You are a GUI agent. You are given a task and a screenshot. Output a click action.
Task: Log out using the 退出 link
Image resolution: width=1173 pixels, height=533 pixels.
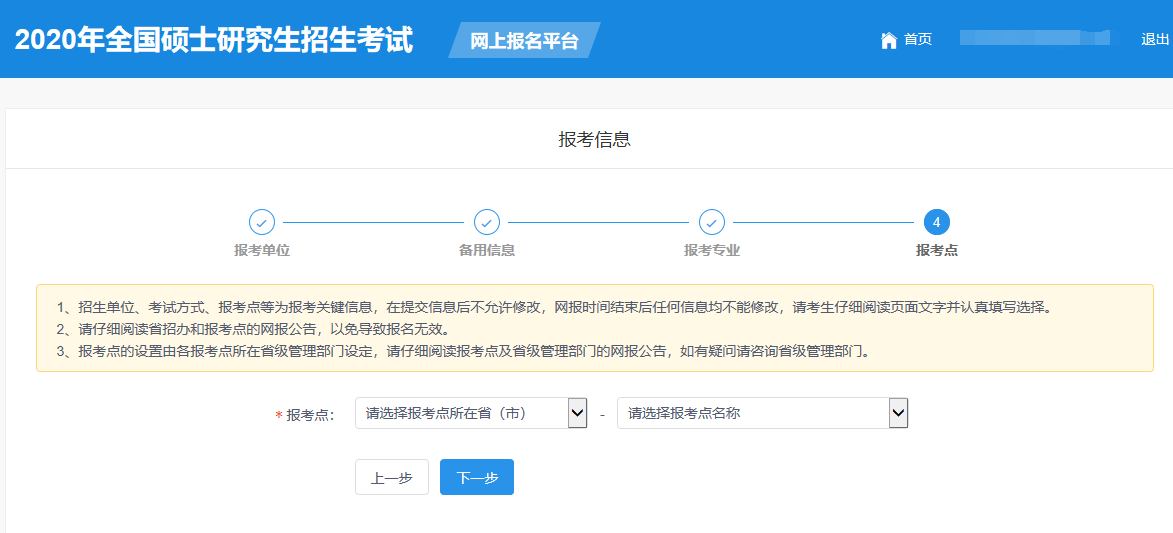click(x=1155, y=40)
